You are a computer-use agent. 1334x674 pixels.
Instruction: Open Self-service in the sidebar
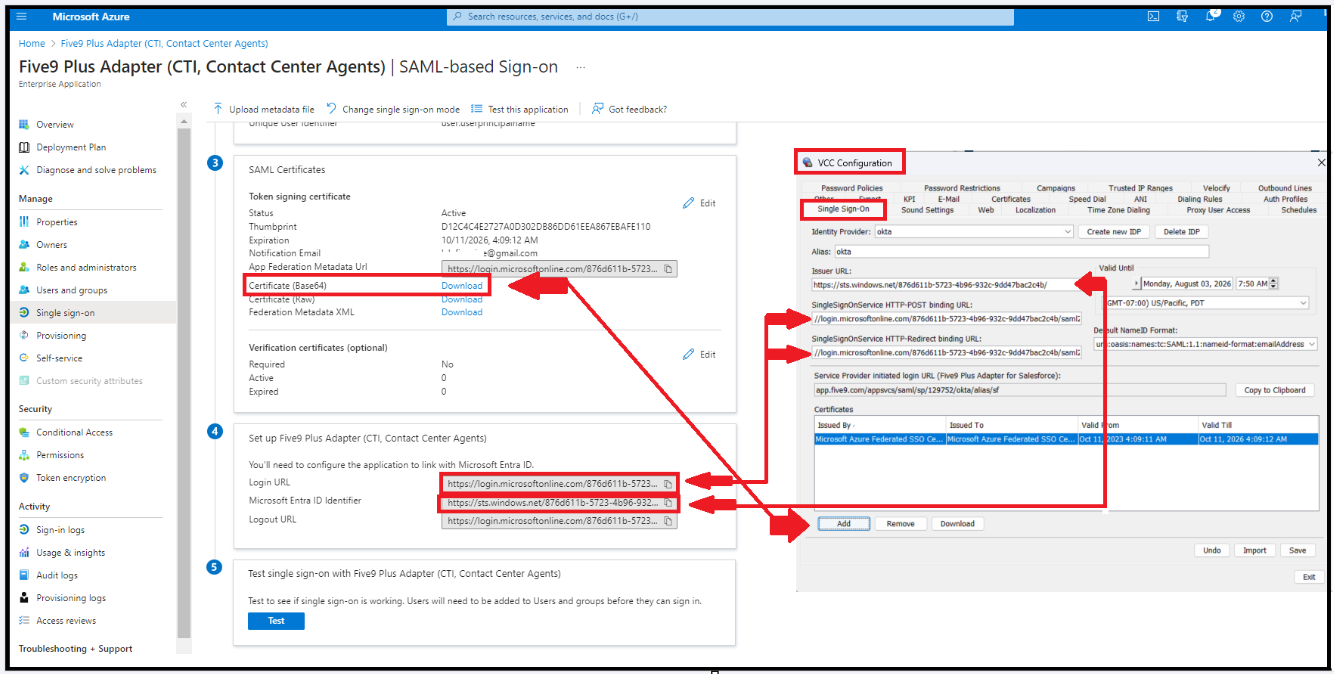pyautogui.click(x=59, y=358)
